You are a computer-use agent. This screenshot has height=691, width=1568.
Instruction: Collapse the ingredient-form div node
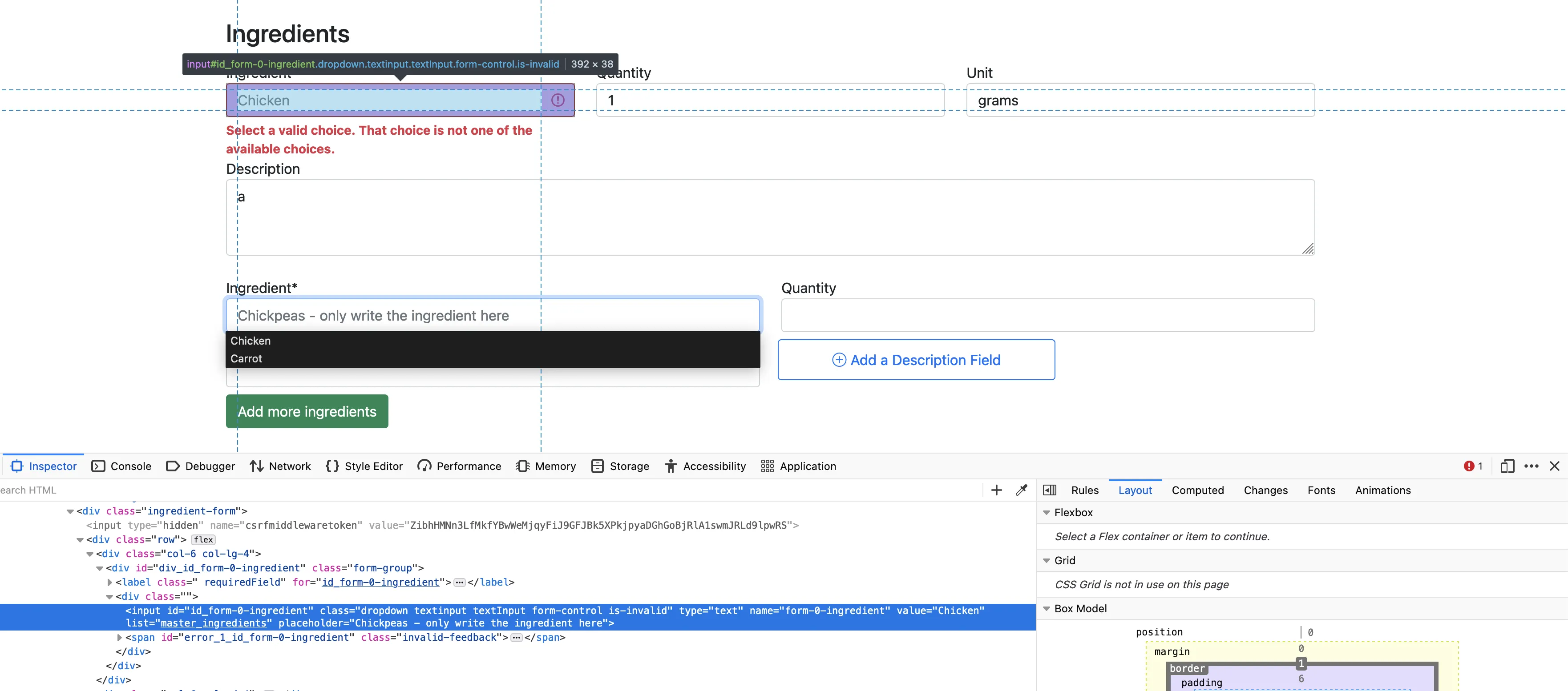pos(71,511)
